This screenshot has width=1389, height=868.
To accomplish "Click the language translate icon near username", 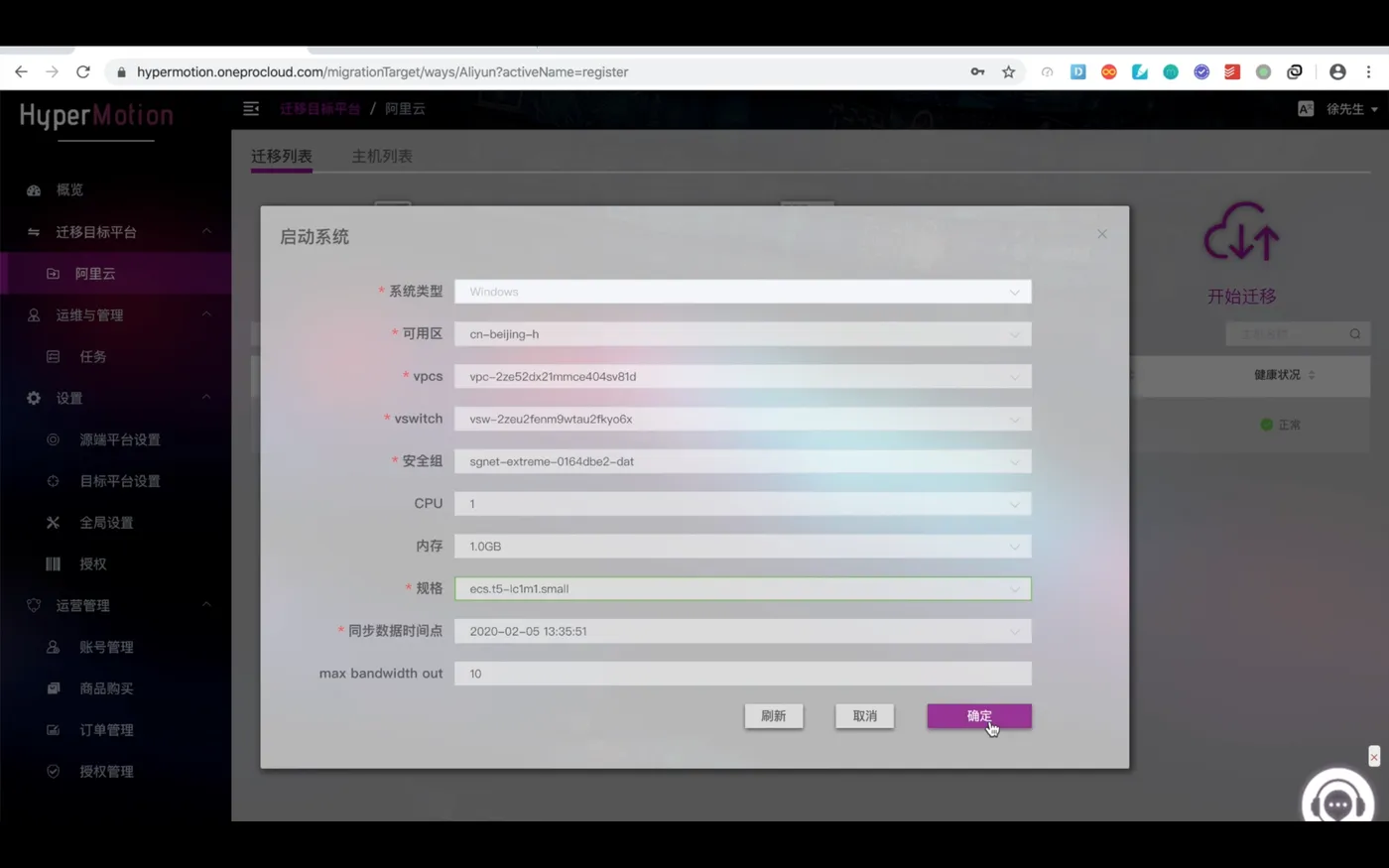I will 1306,109.
